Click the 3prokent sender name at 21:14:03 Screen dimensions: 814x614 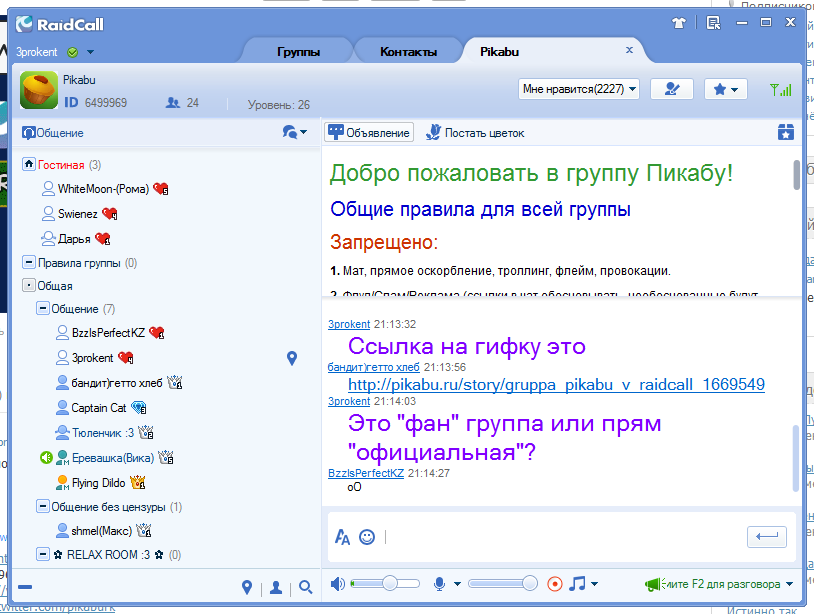(349, 401)
